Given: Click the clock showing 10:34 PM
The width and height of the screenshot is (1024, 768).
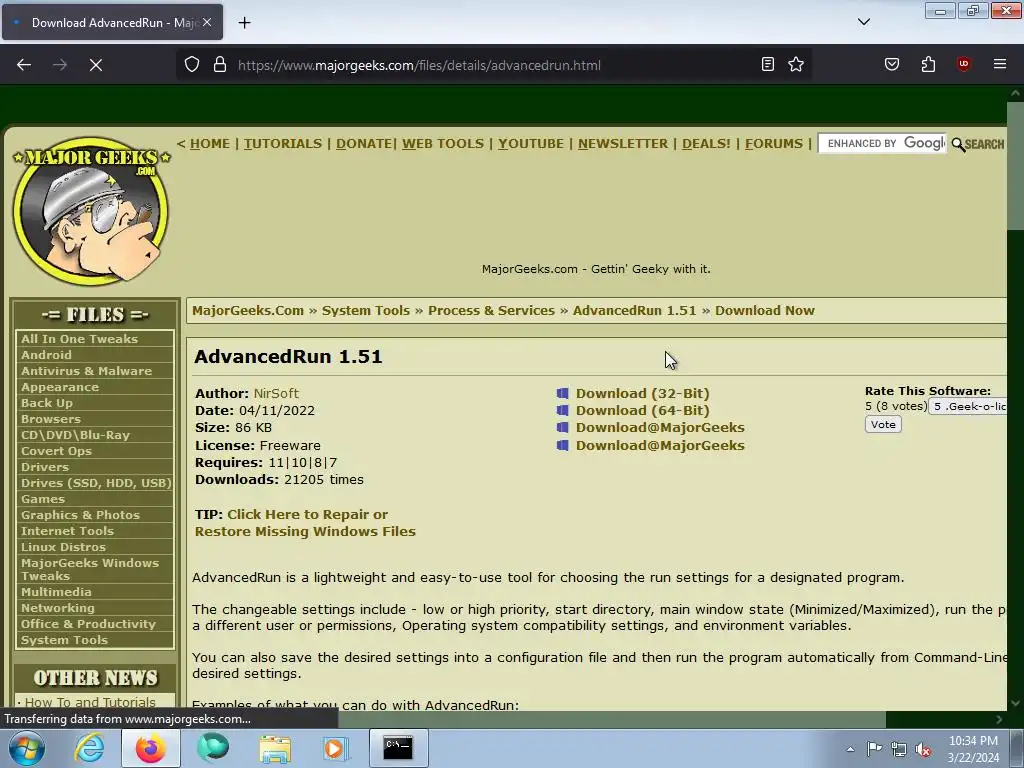Looking at the screenshot, I should (973, 741).
